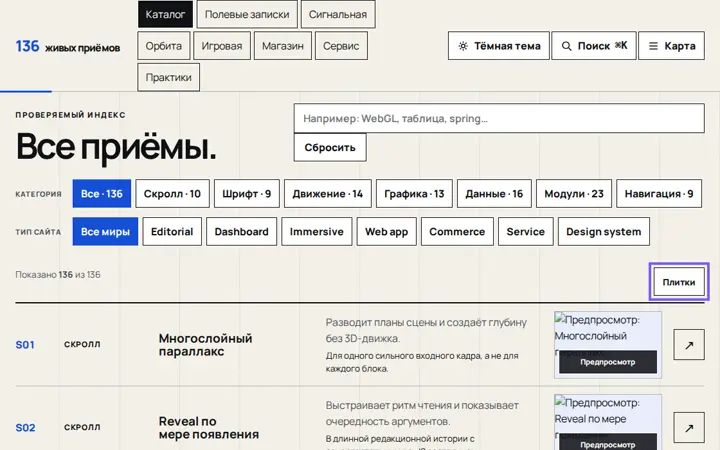Screen dimensions: 720x450
Task: Click the СКРОЛЛ label in S01 row
Action: [82, 344]
